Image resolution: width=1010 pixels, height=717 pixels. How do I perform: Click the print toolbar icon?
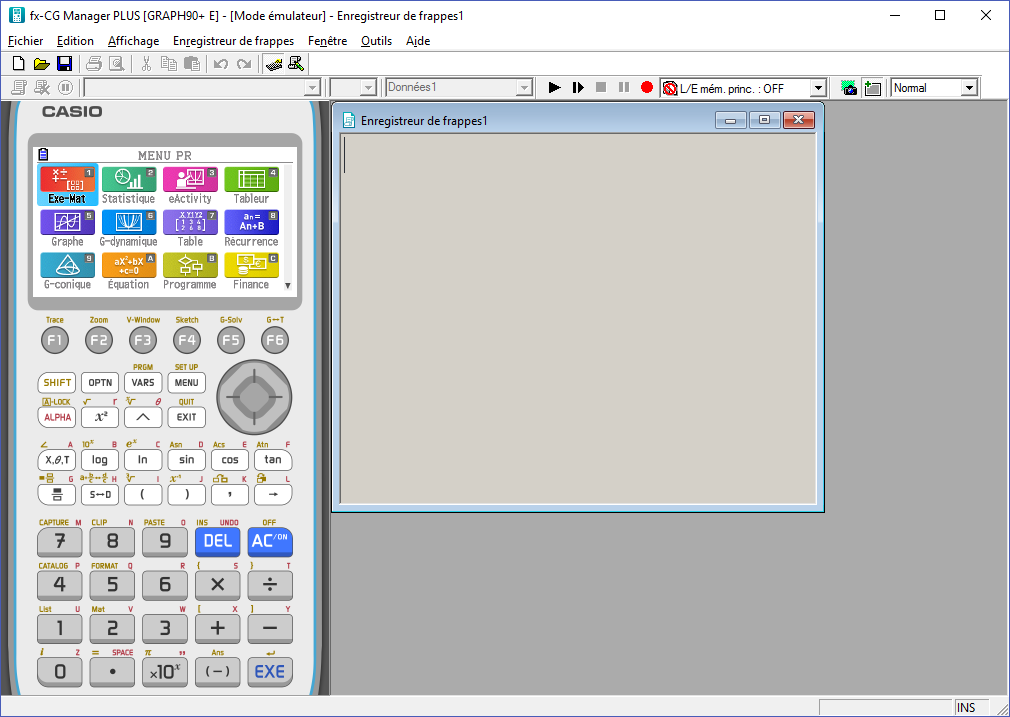(94, 64)
